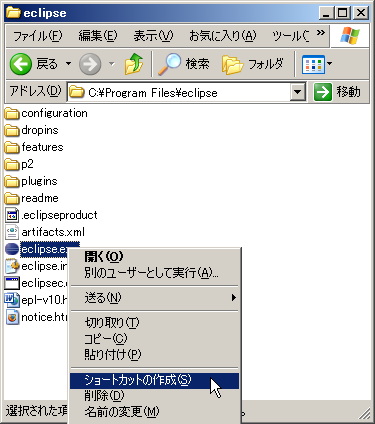Choose 削除(D) in context menu

pos(154,396)
